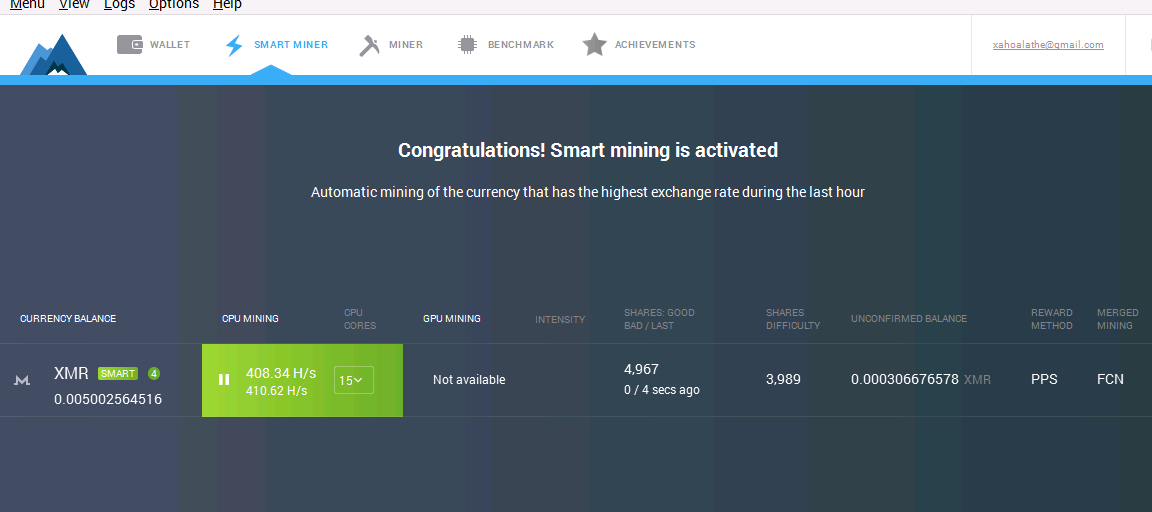Open the Options menu
The image size is (1152, 512).
(x=174, y=5)
